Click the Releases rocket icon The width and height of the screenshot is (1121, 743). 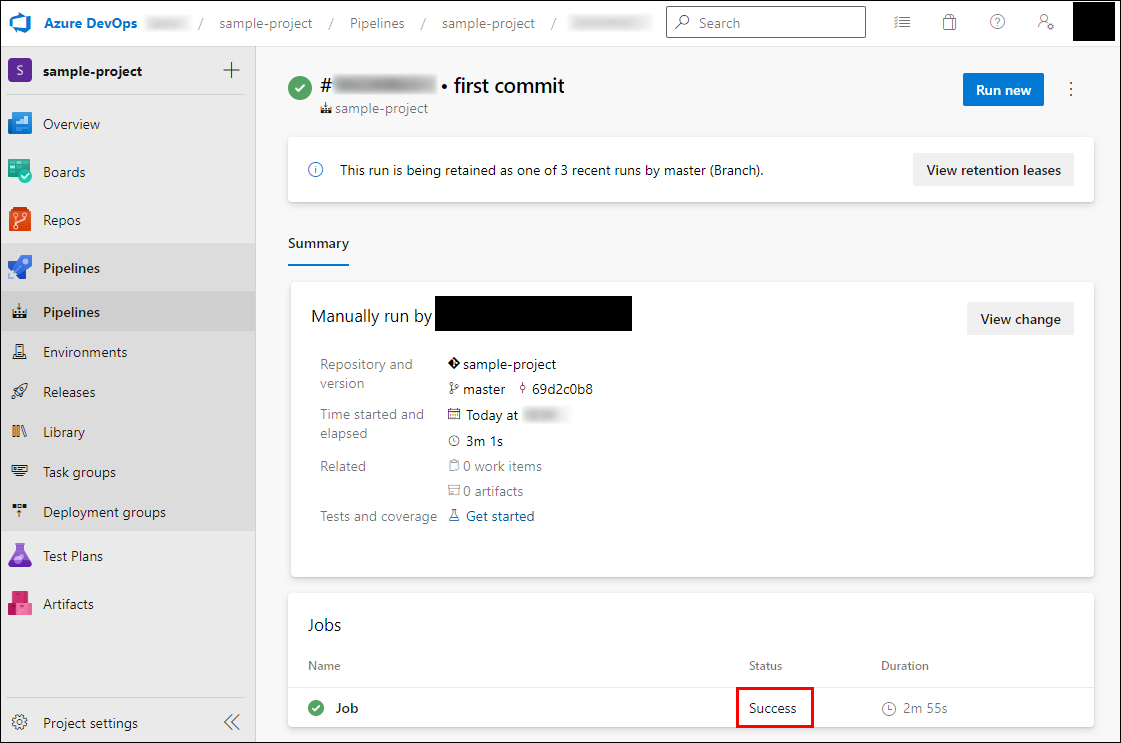point(19,392)
